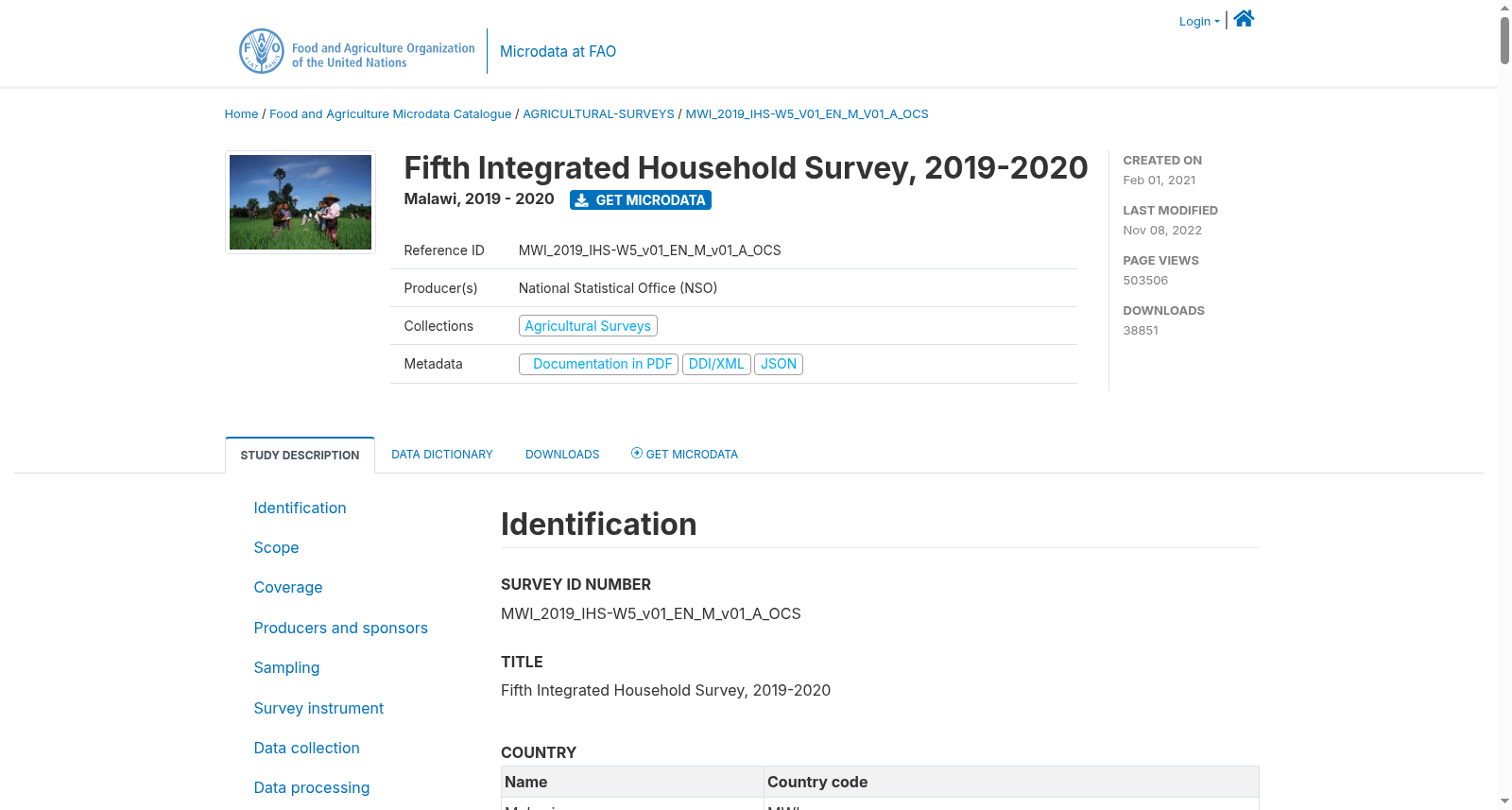The height and width of the screenshot is (810, 1512).
Task: Click the circled arrow icon beside Get Microdata tab
Action: pos(637,454)
